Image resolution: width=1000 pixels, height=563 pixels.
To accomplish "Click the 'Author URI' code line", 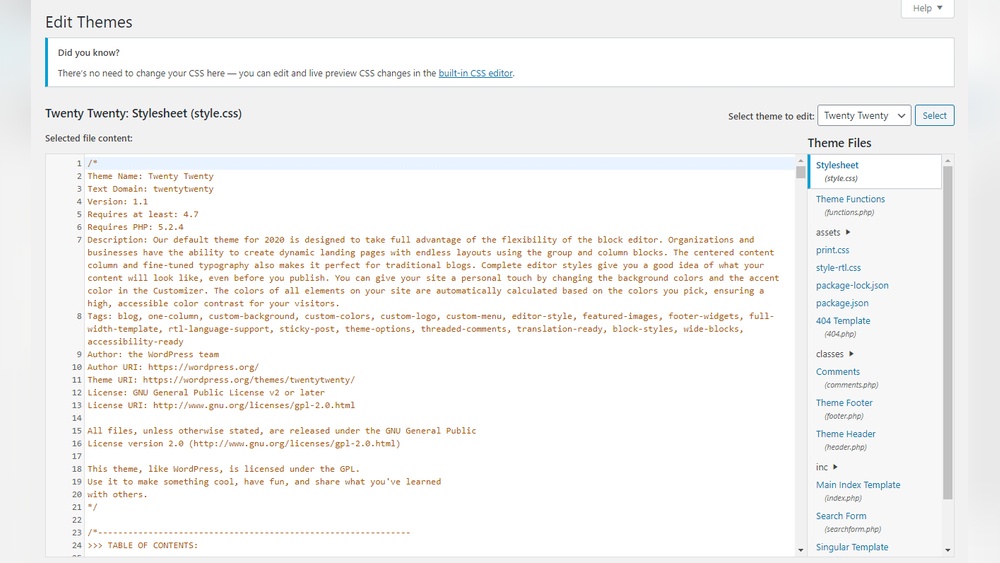I will 173,367.
